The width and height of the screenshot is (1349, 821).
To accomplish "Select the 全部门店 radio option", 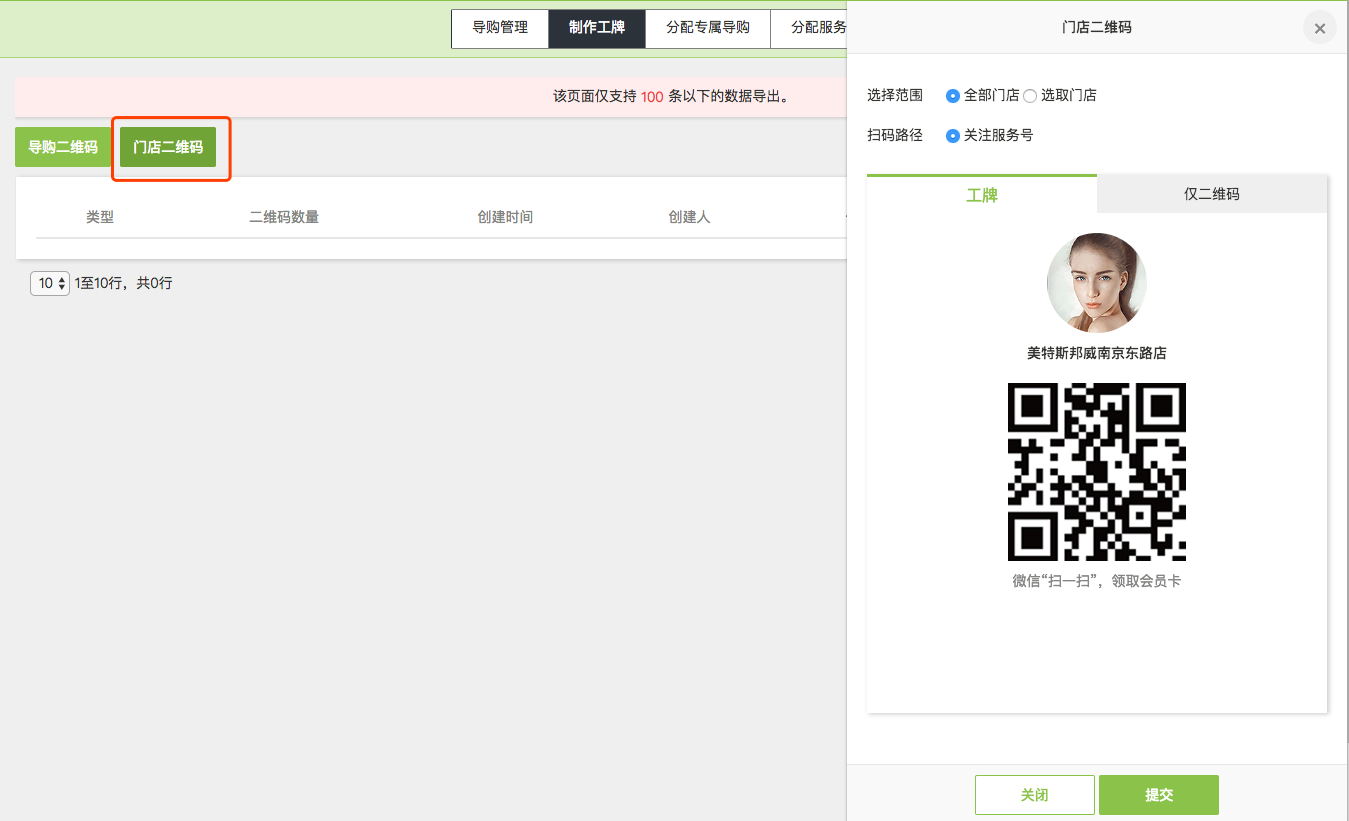I will [953, 96].
